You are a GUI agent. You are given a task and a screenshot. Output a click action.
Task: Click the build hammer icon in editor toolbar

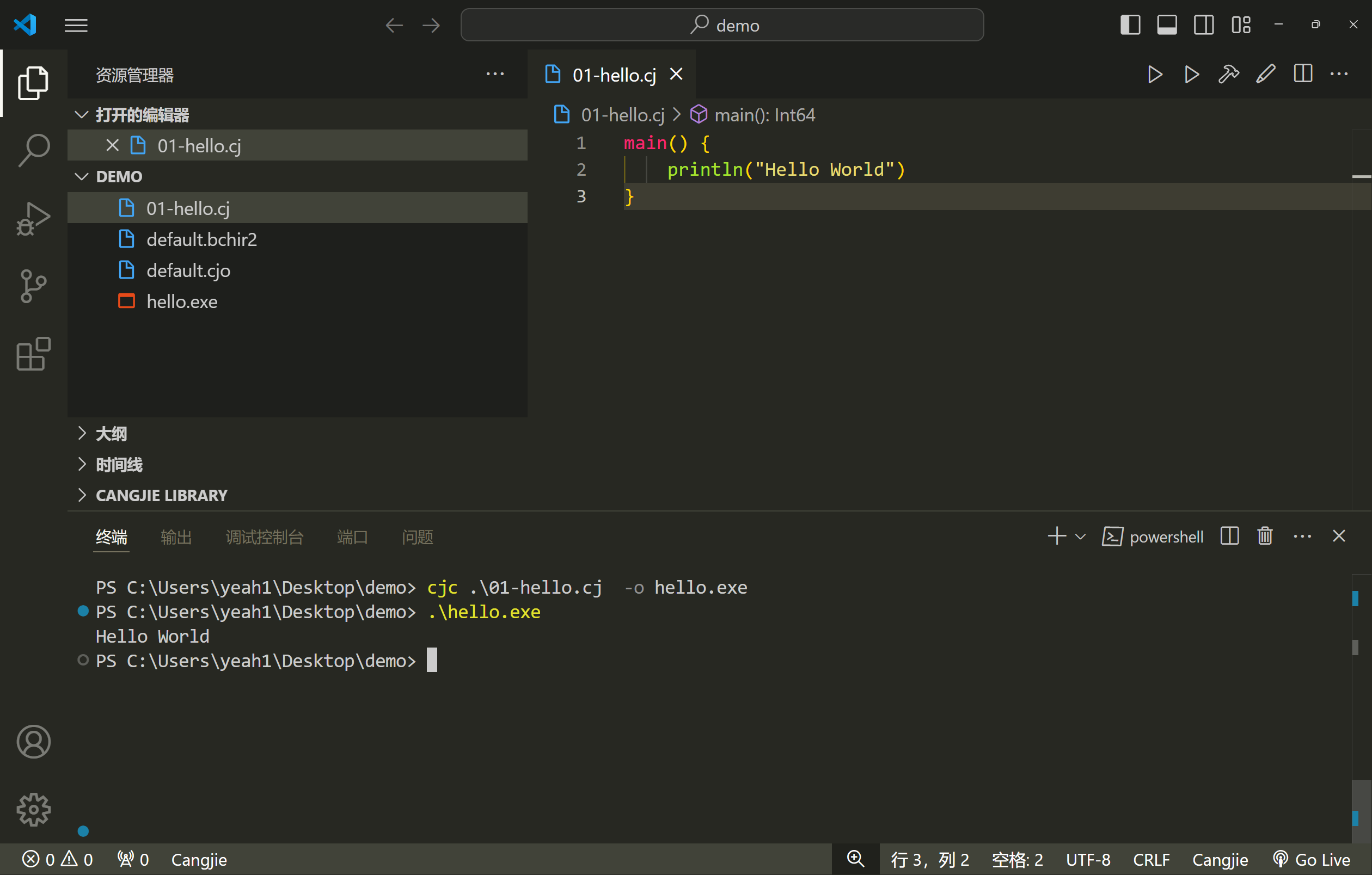coord(1228,75)
